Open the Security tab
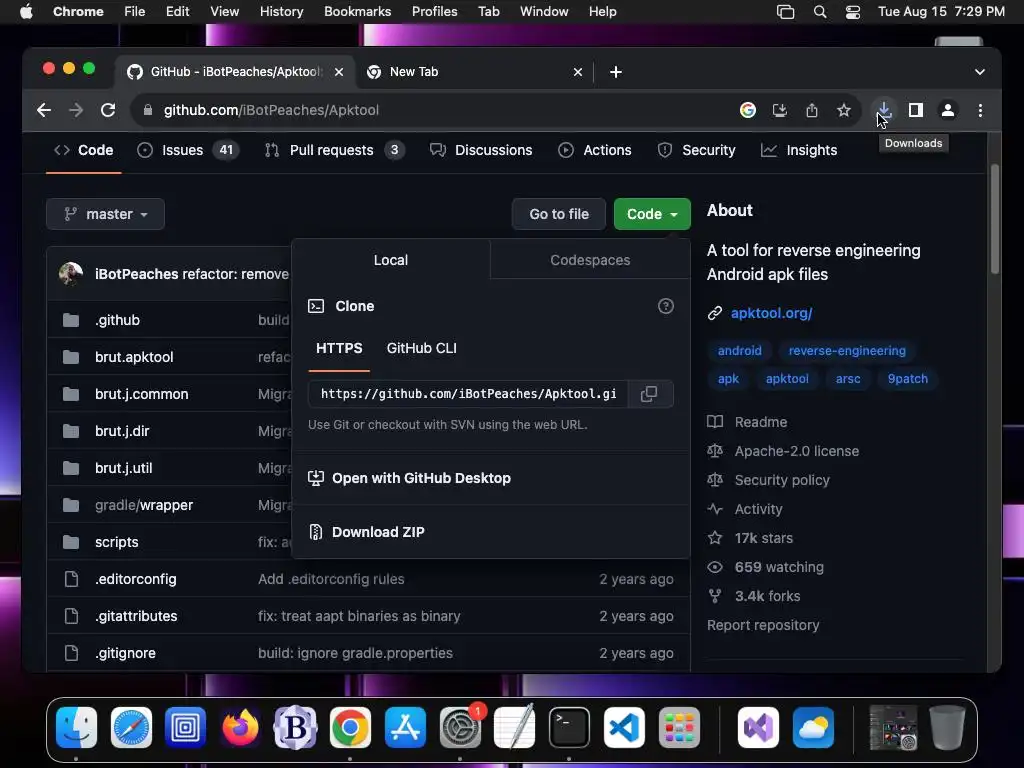The width and height of the screenshot is (1024, 768). pyautogui.click(x=696, y=150)
